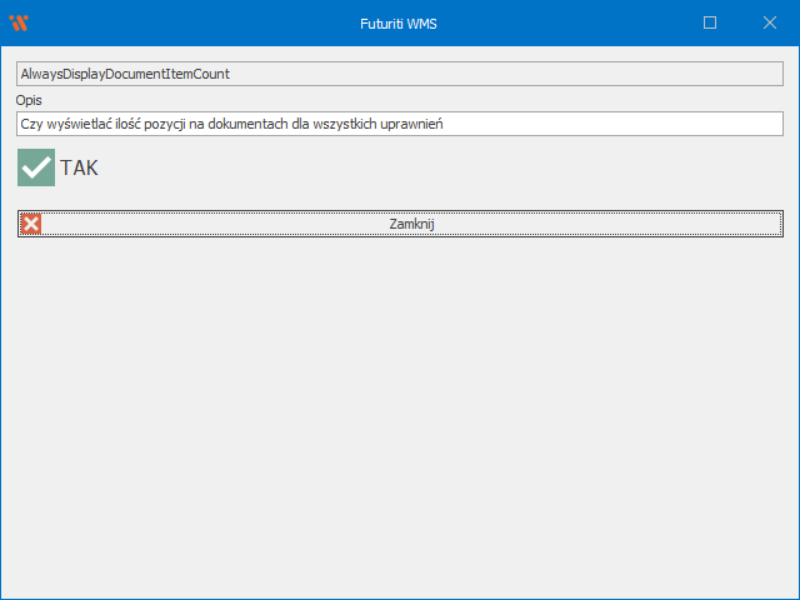The height and width of the screenshot is (600, 800).
Task: Select the AlwaysDisplayDocumentItemCount name field
Action: pos(125,74)
